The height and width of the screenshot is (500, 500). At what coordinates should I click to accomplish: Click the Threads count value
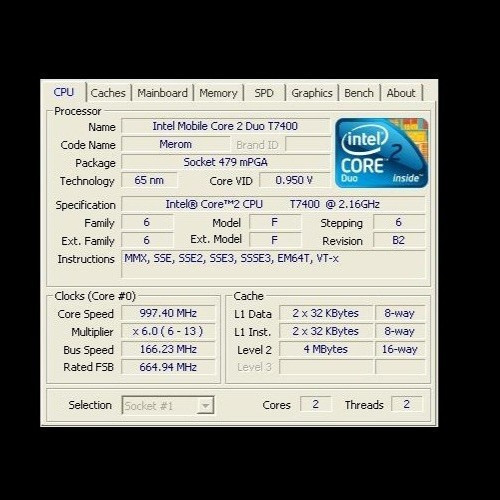pyautogui.click(x=407, y=404)
